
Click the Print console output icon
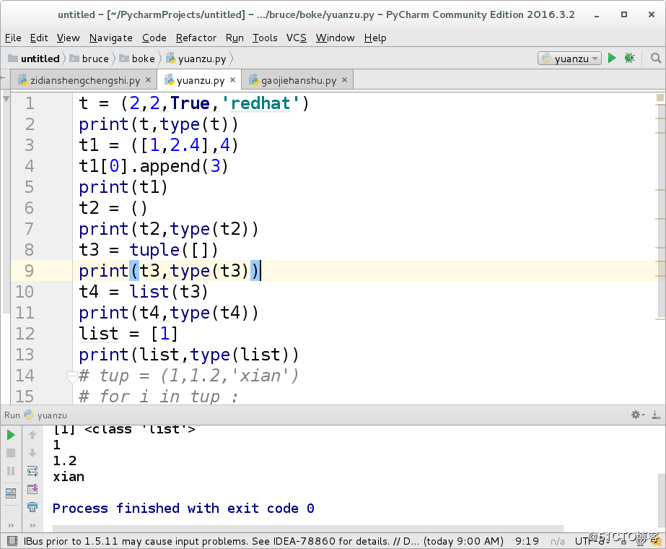(x=32, y=507)
